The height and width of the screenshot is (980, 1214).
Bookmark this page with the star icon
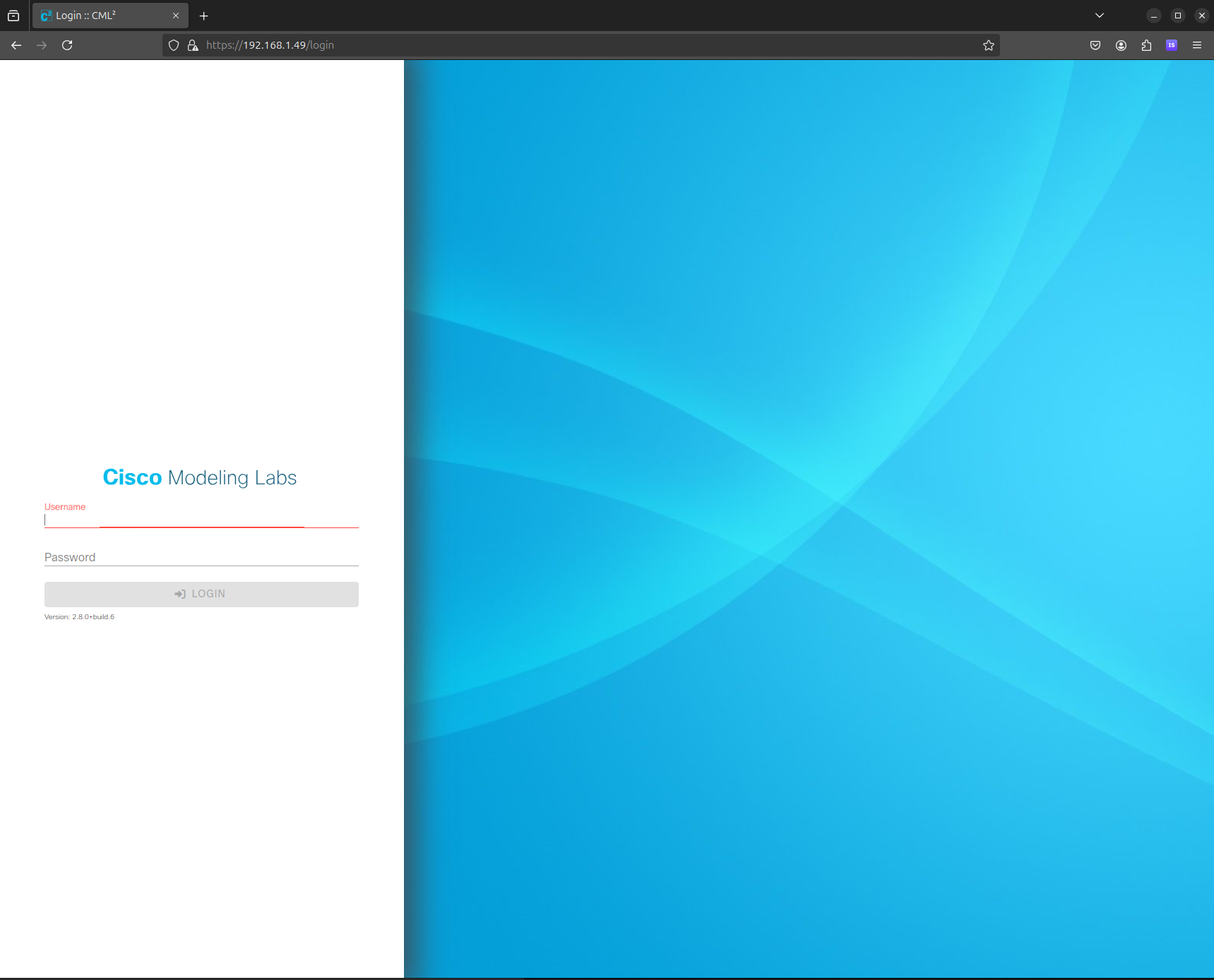point(989,45)
